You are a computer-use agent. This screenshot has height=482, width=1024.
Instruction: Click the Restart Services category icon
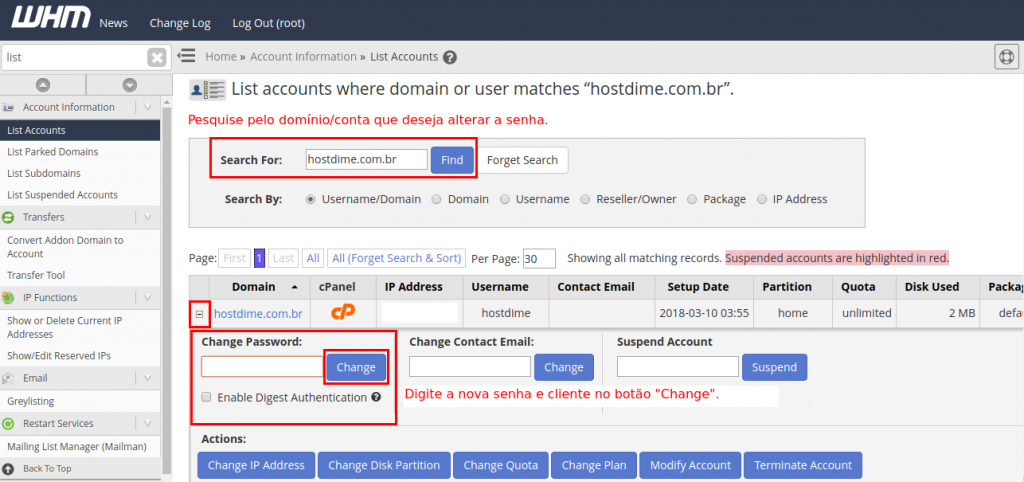[8, 424]
